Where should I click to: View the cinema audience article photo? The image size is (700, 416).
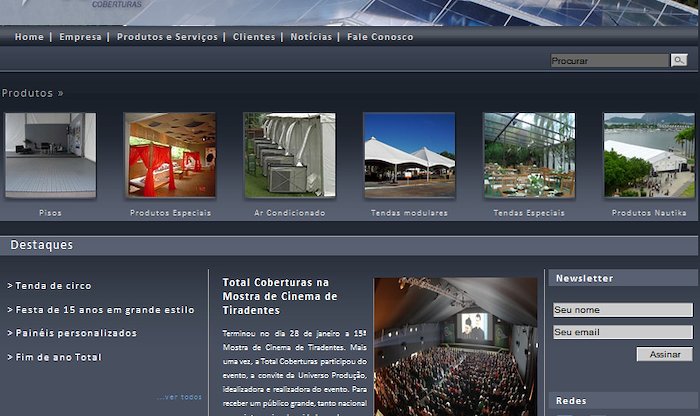456,347
